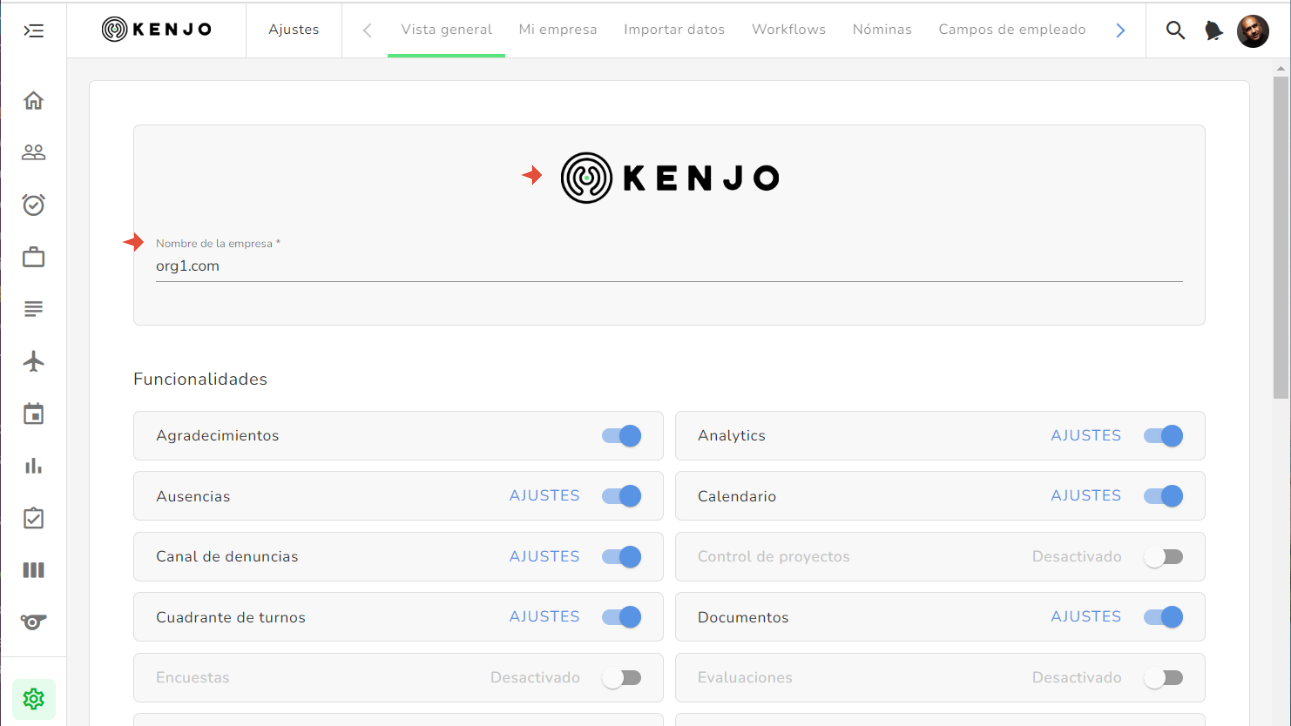Open the Importar datos tab
This screenshot has width=1291, height=726.
pos(674,29)
